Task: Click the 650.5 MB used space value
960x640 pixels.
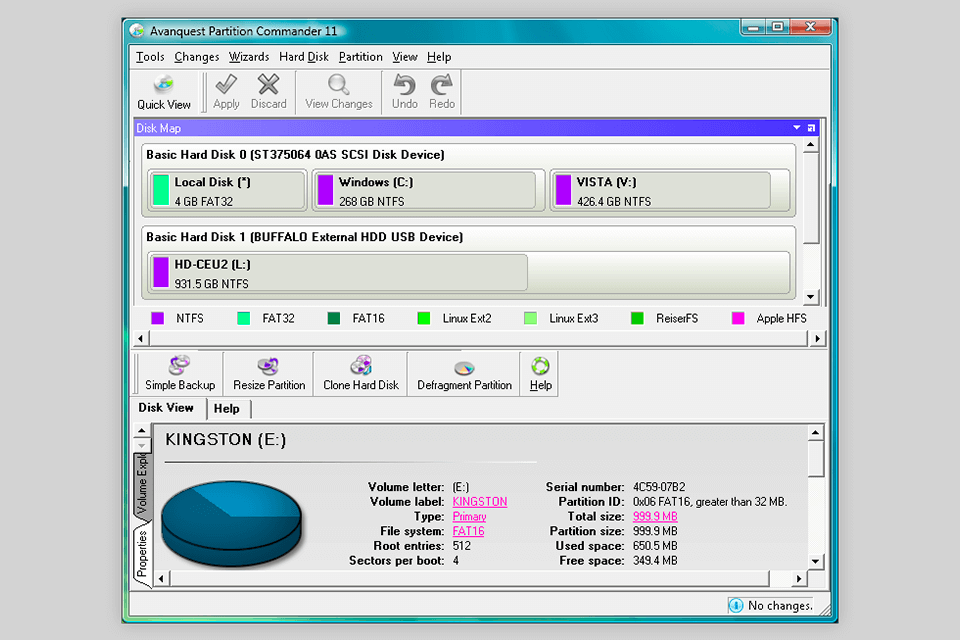Action: [655, 546]
